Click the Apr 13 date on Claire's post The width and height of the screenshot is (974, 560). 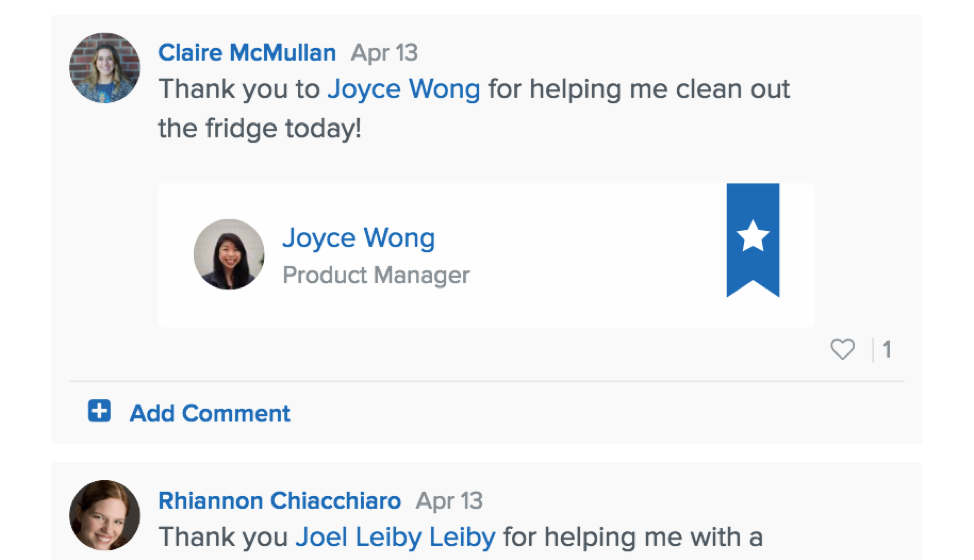coord(384,53)
